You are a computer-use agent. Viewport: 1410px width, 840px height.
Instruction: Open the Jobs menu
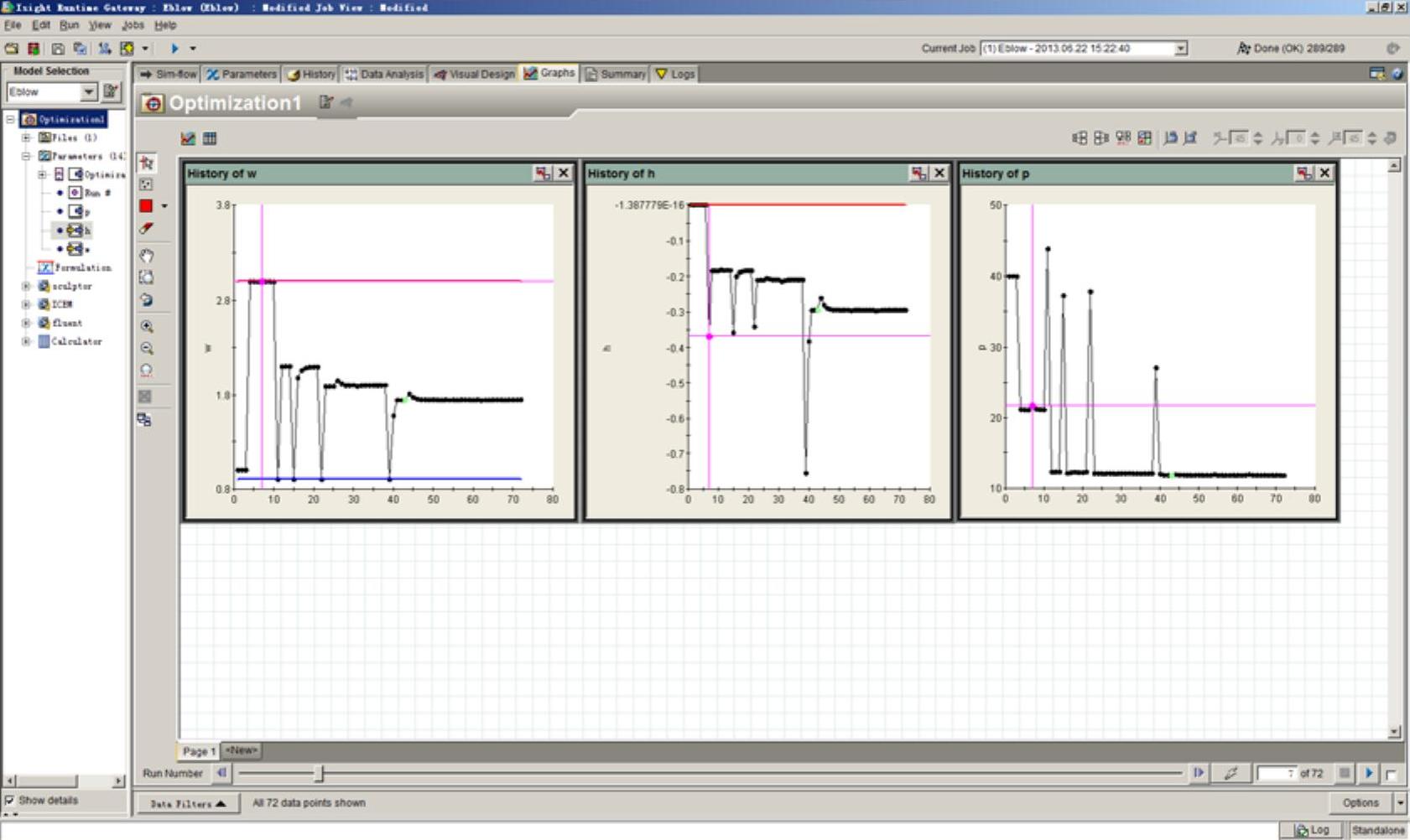click(133, 25)
